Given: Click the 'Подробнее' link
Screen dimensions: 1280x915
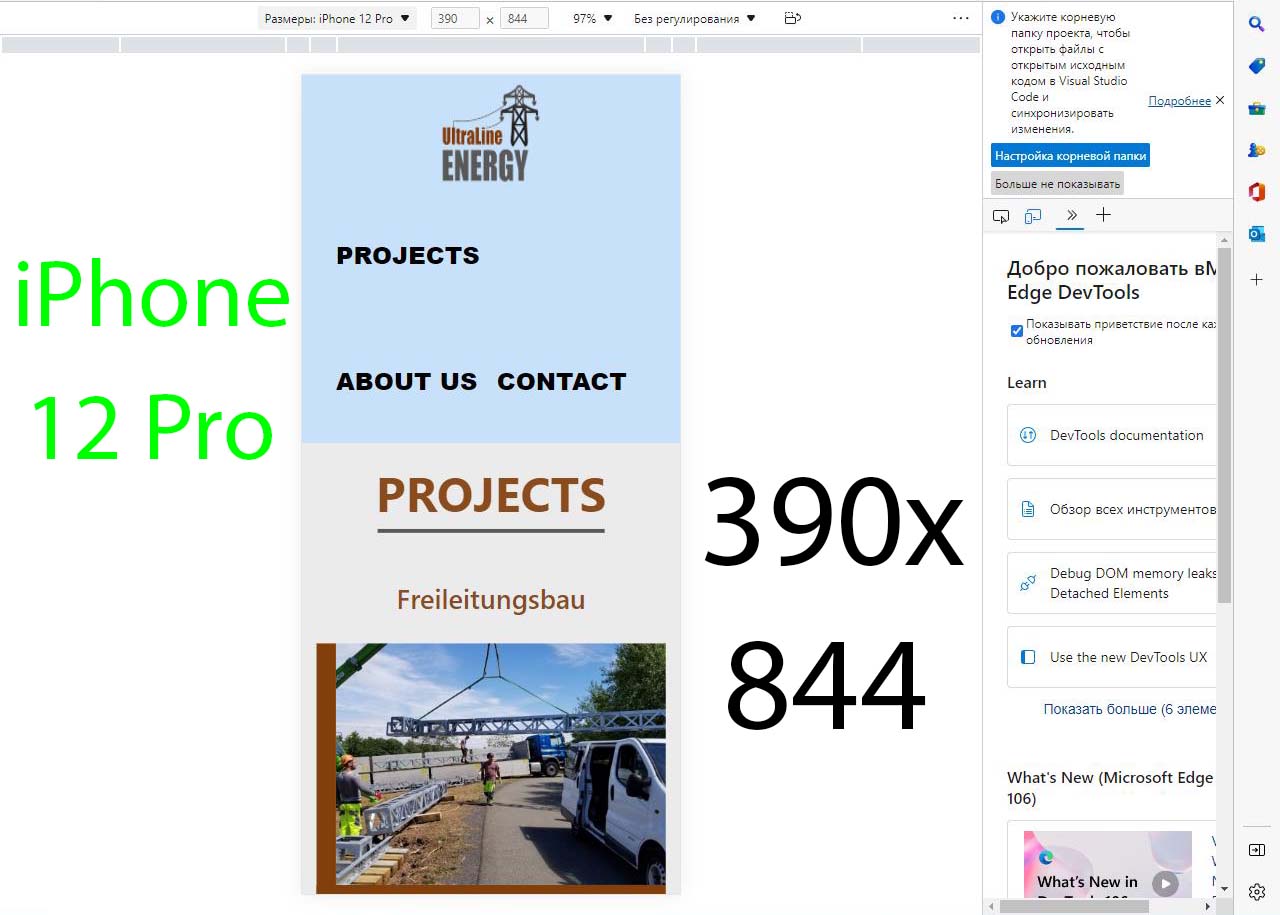Looking at the screenshot, I should [x=1179, y=101].
